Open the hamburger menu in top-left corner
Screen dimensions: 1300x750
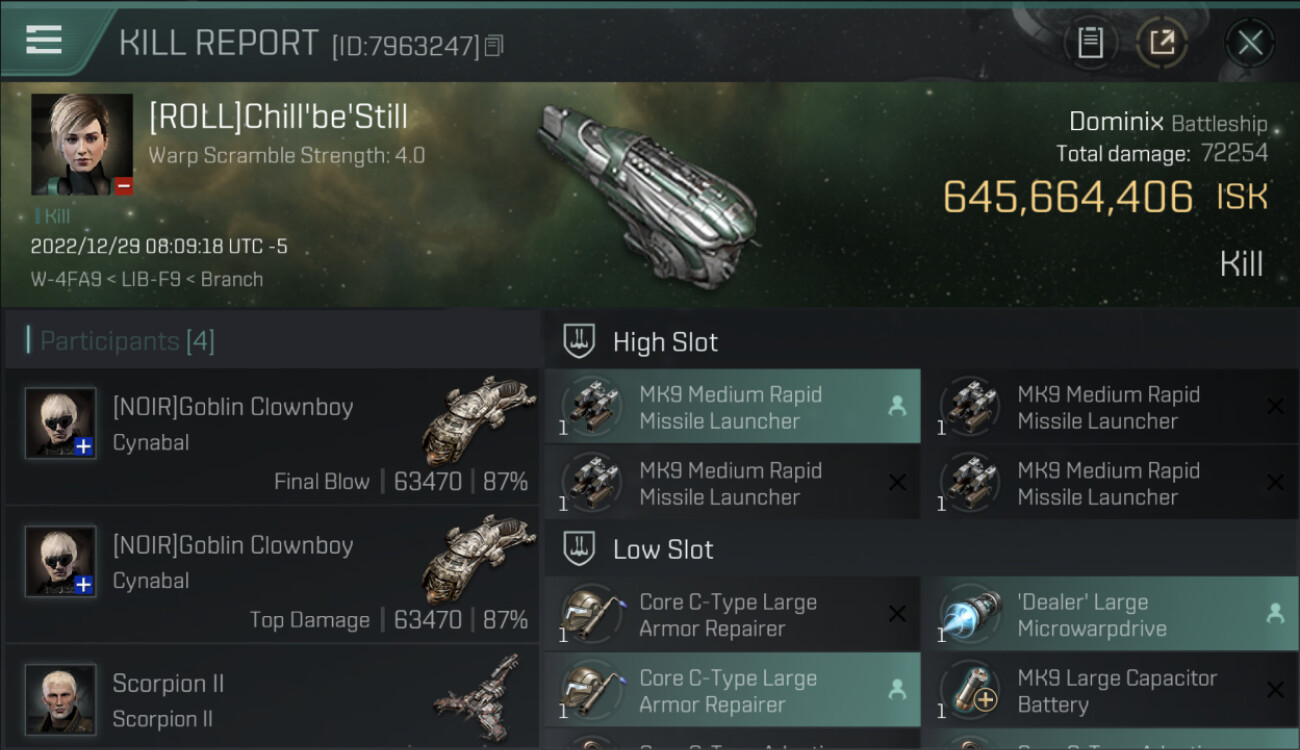(x=44, y=40)
